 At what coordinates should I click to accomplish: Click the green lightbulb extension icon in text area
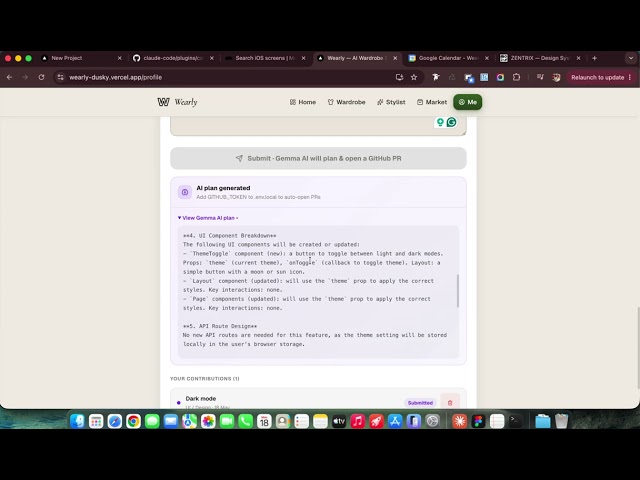pyautogui.click(x=440, y=122)
